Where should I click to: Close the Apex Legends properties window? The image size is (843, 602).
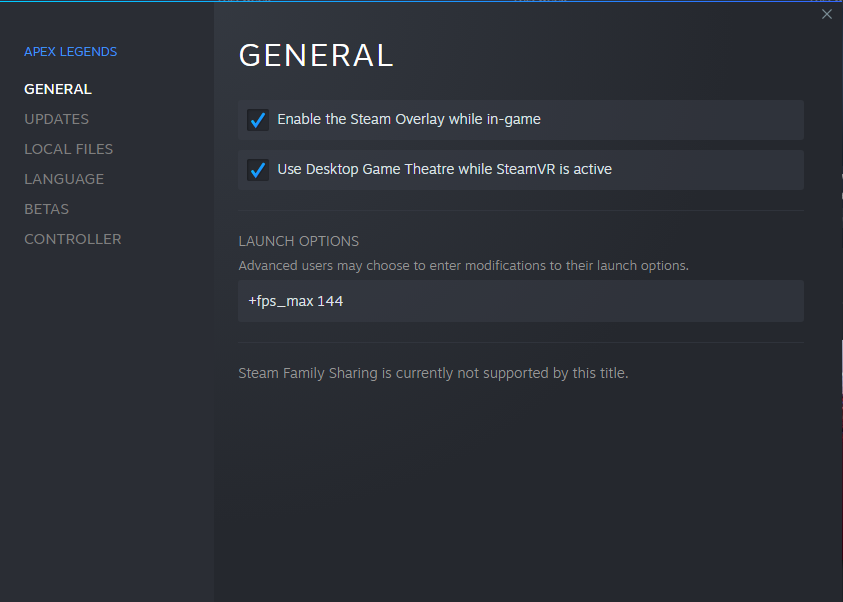[x=826, y=14]
